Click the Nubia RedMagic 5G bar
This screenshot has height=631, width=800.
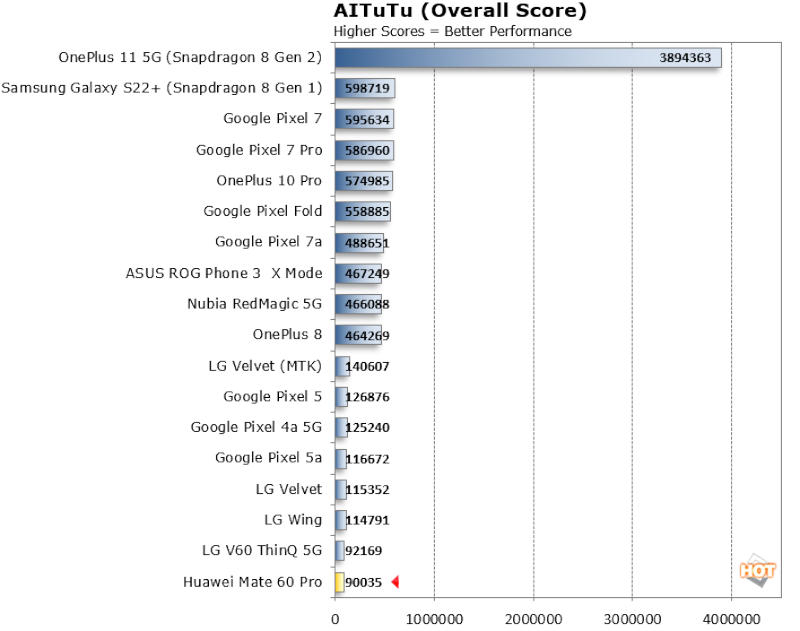point(357,304)
